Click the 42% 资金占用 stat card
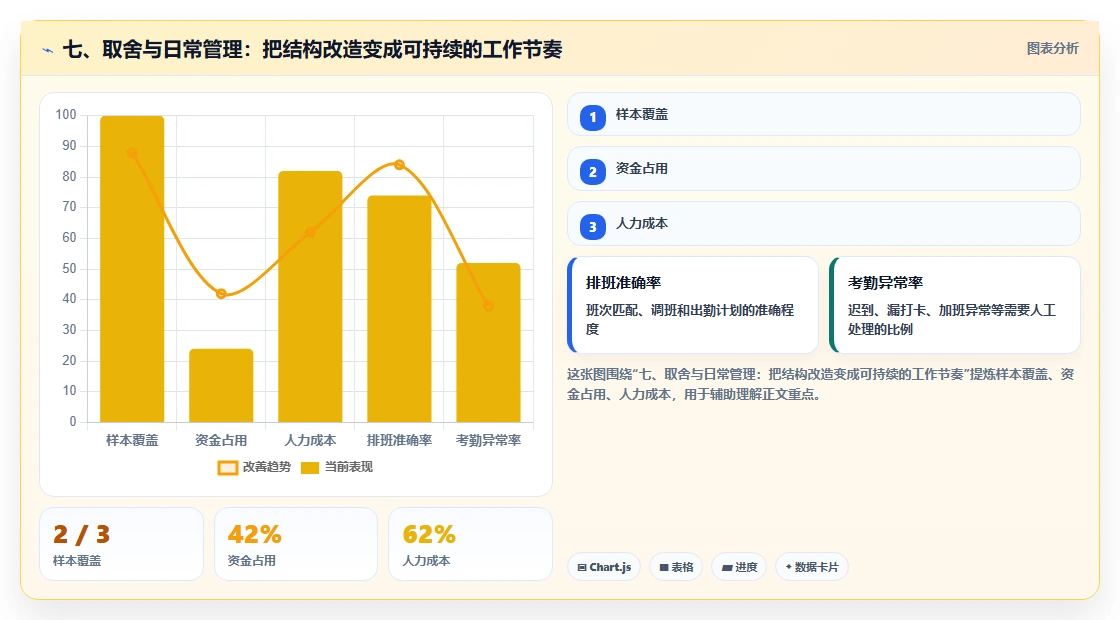This screenshot has width=1120, height=620. click(296, 544)
